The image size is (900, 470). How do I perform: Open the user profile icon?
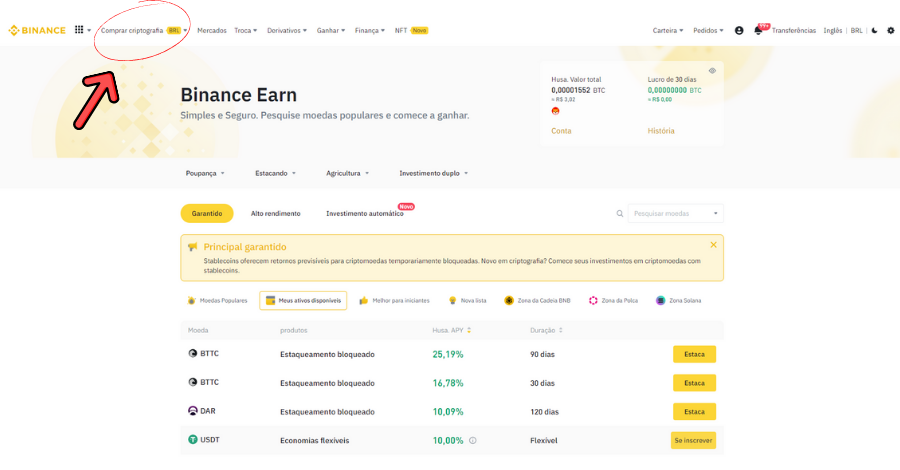tap(739, 30)
